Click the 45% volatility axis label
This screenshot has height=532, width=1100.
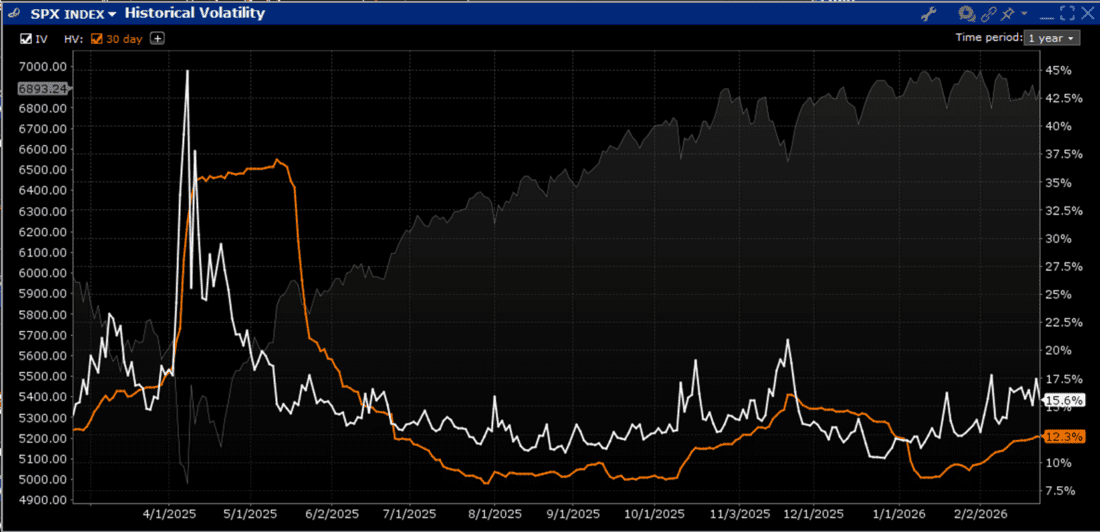tap(1058, 70)
